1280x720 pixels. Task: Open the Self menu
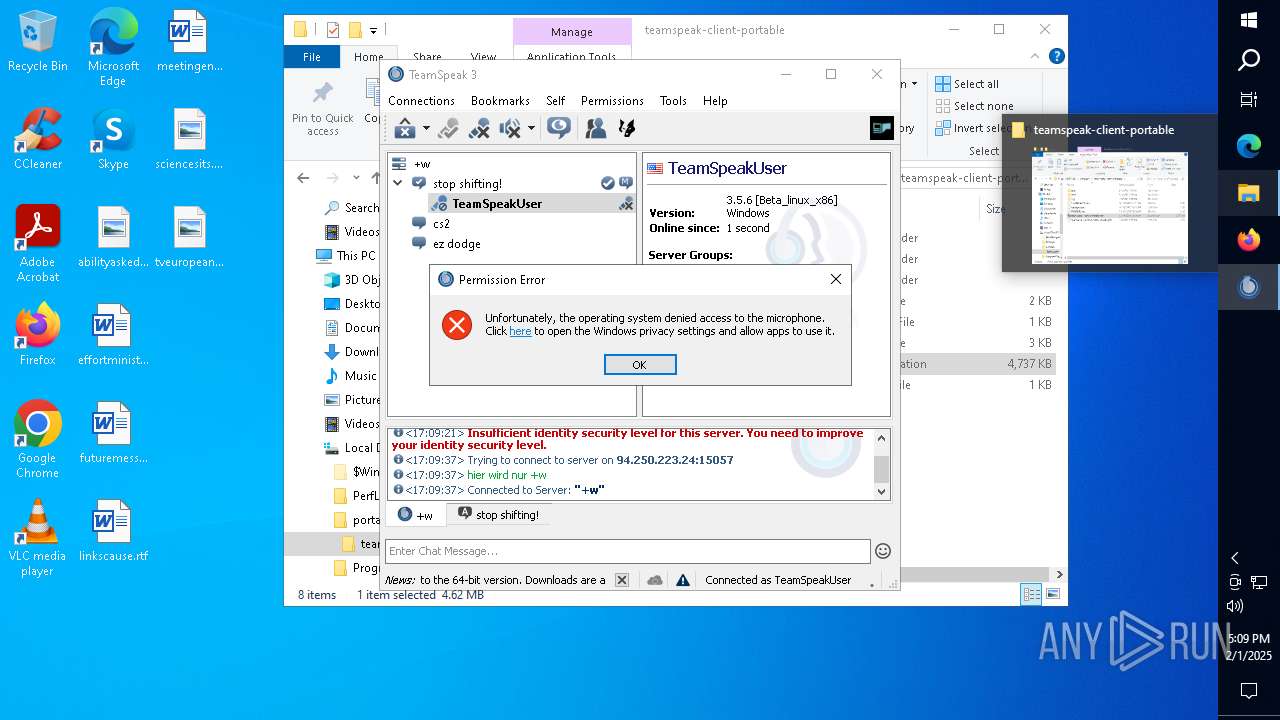click(x=556, y=101)
